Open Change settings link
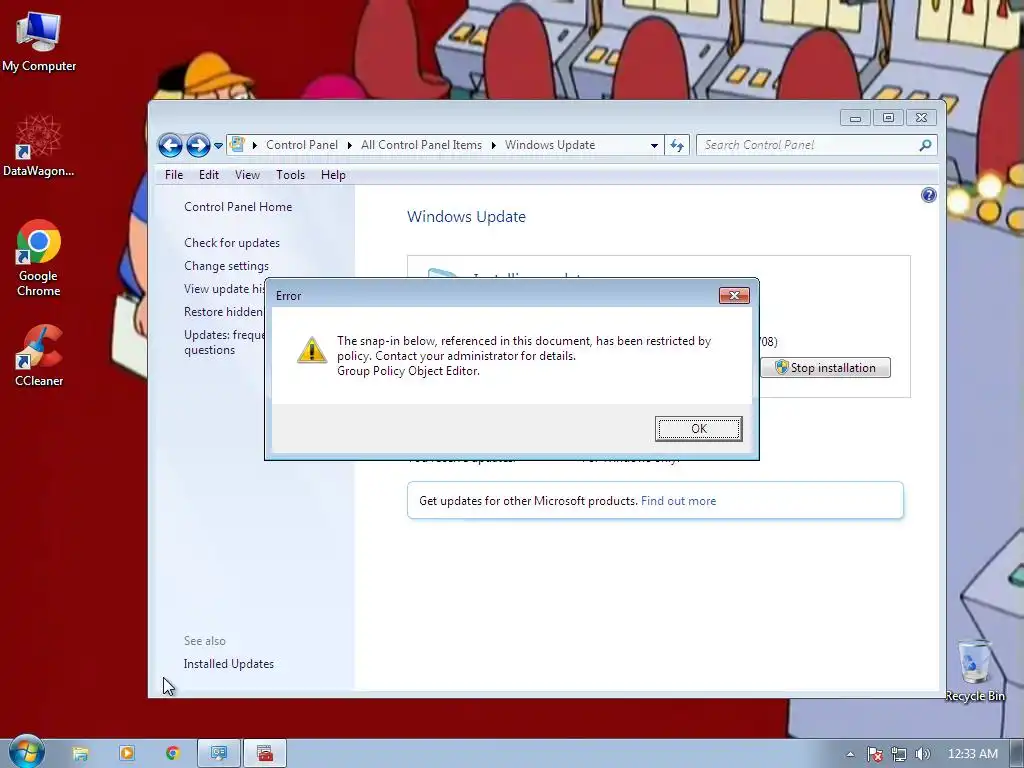Viewport: 1024px width, 768px height. (x=227, y=266)
